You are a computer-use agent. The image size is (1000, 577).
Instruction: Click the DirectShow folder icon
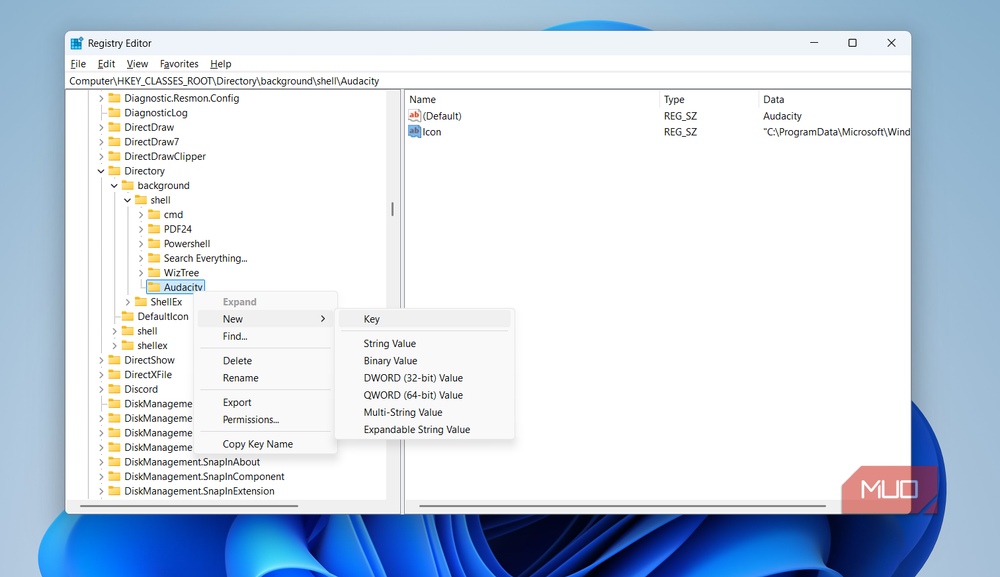[115, 360]
